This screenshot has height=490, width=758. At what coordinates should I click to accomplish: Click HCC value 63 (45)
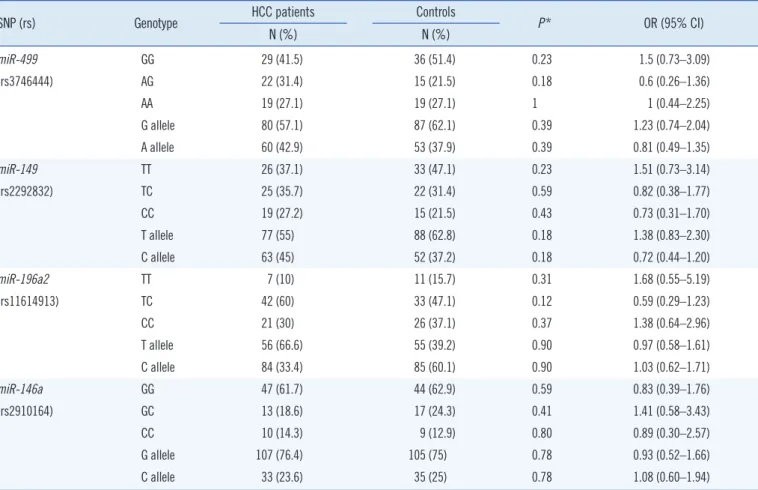tap(277, 258)
